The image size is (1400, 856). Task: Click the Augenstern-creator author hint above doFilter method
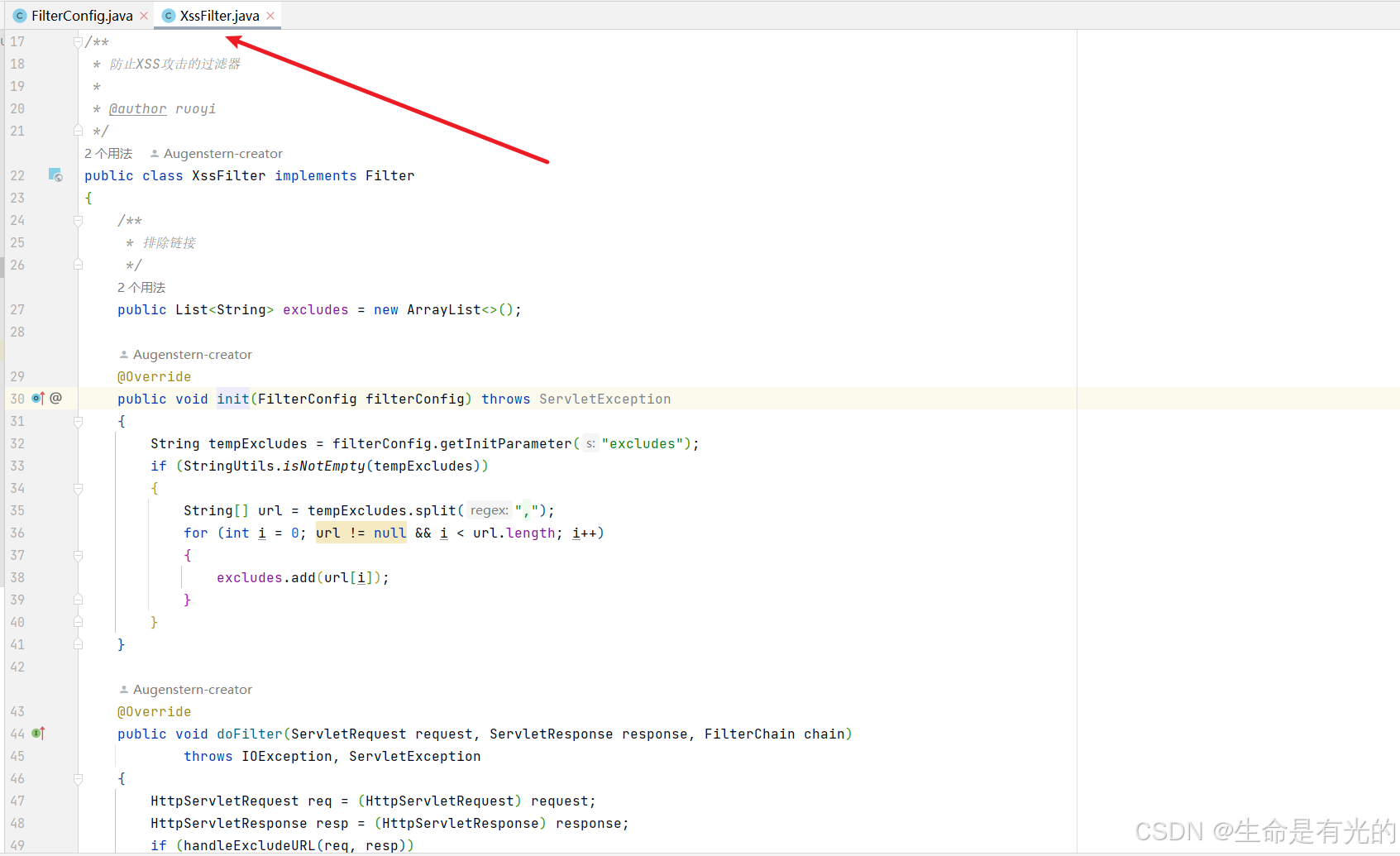coord(186,689)
